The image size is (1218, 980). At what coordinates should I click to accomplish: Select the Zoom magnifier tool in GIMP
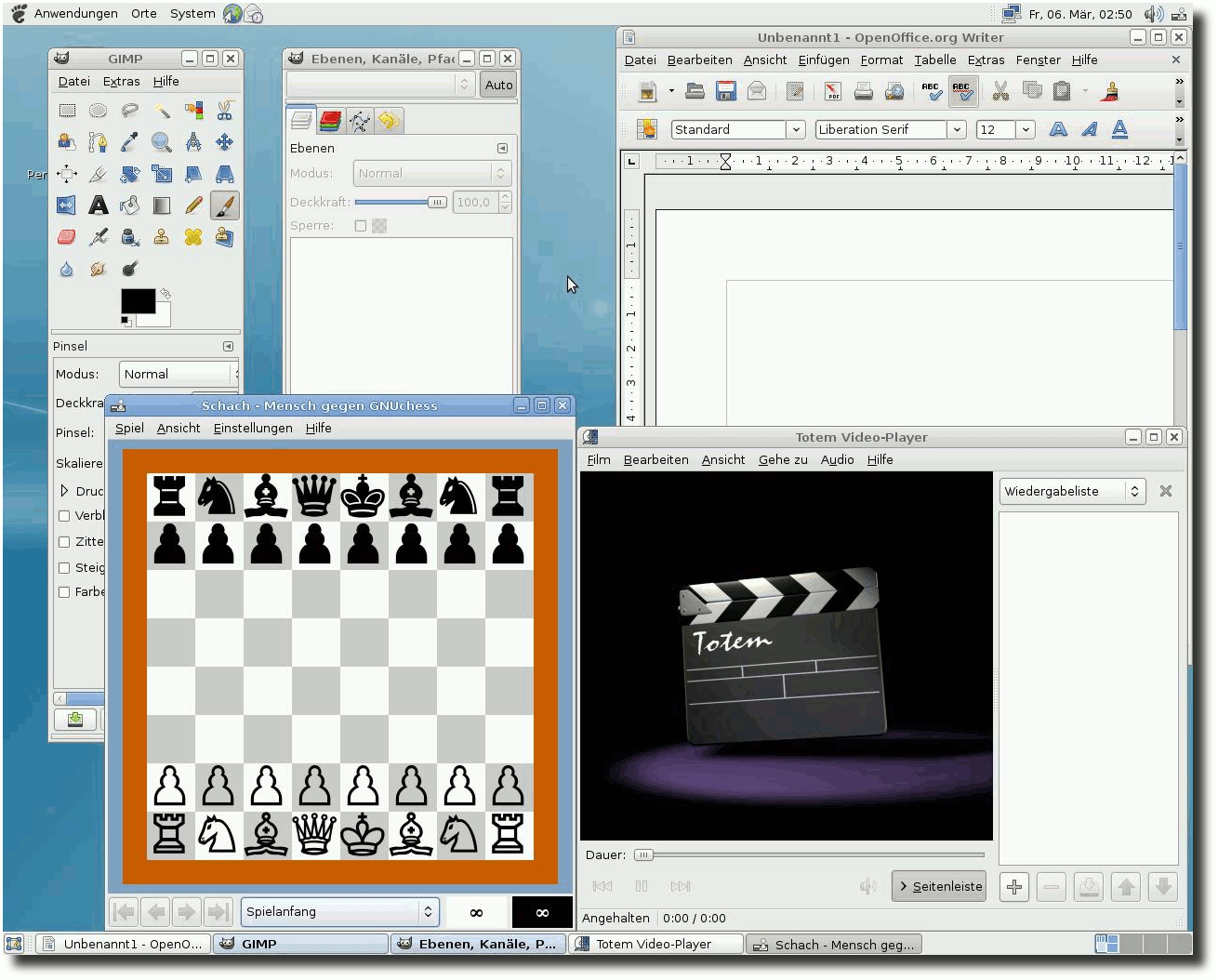click(x=162, y=142)
